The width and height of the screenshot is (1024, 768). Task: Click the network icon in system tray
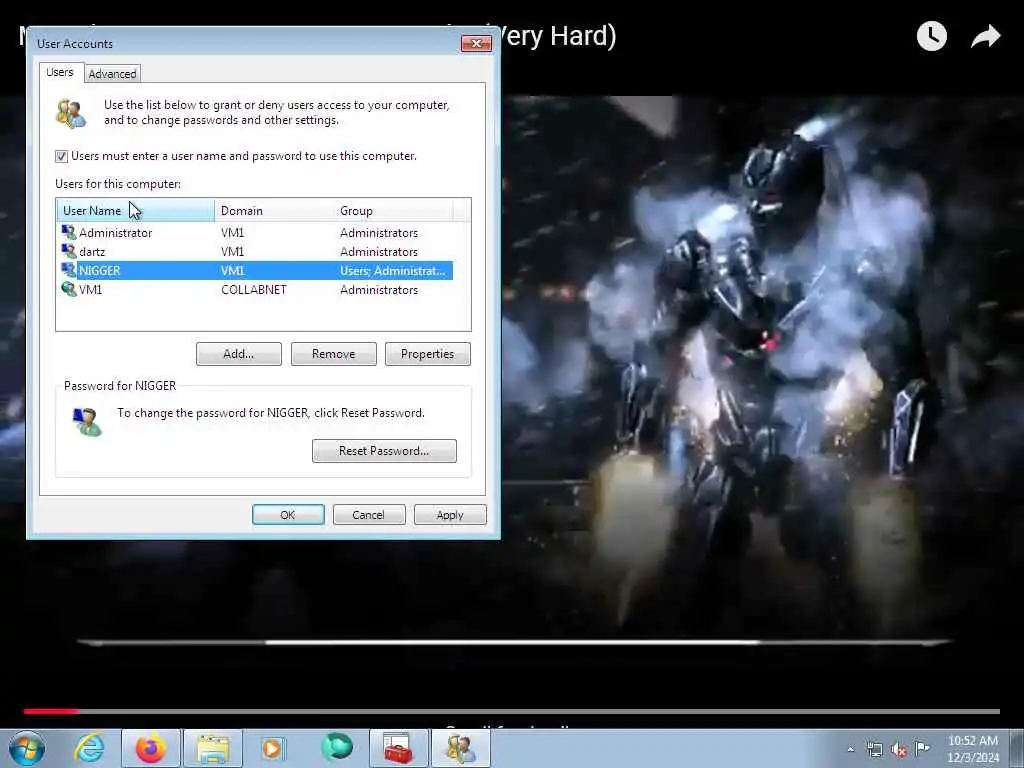(x=874, y=749)
